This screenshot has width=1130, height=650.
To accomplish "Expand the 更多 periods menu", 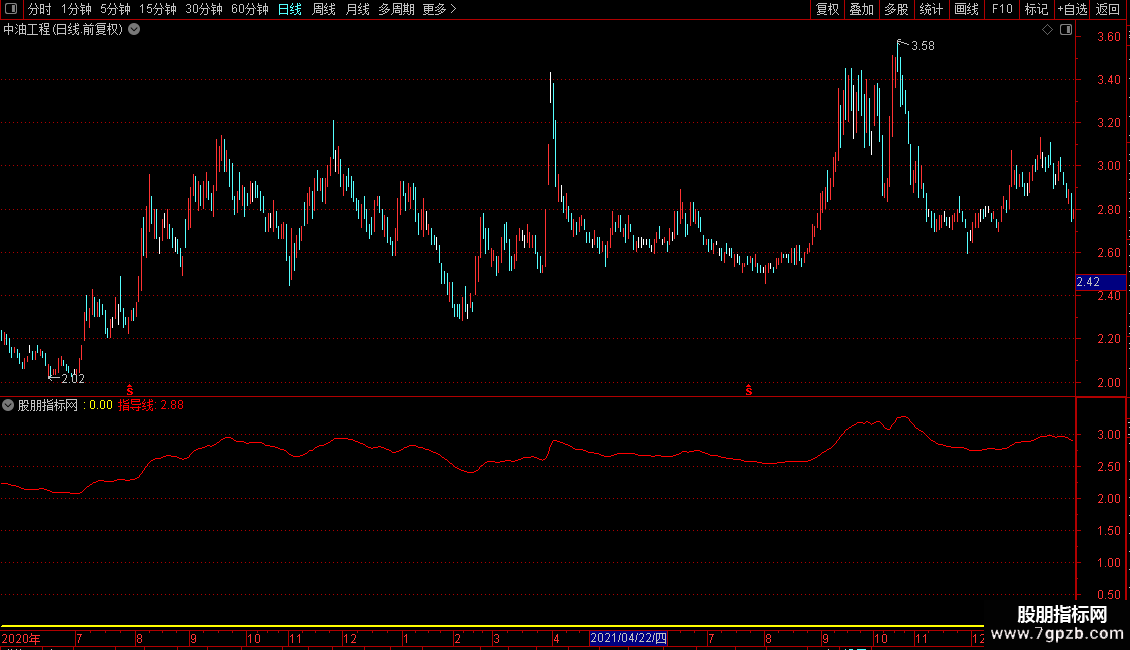I will (440, 9).
